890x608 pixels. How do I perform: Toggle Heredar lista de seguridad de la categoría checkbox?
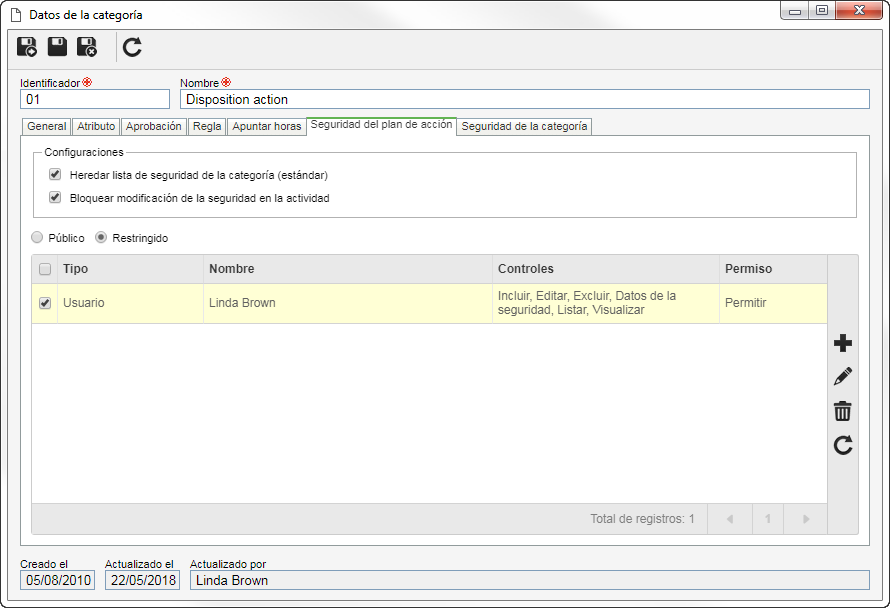55,174
